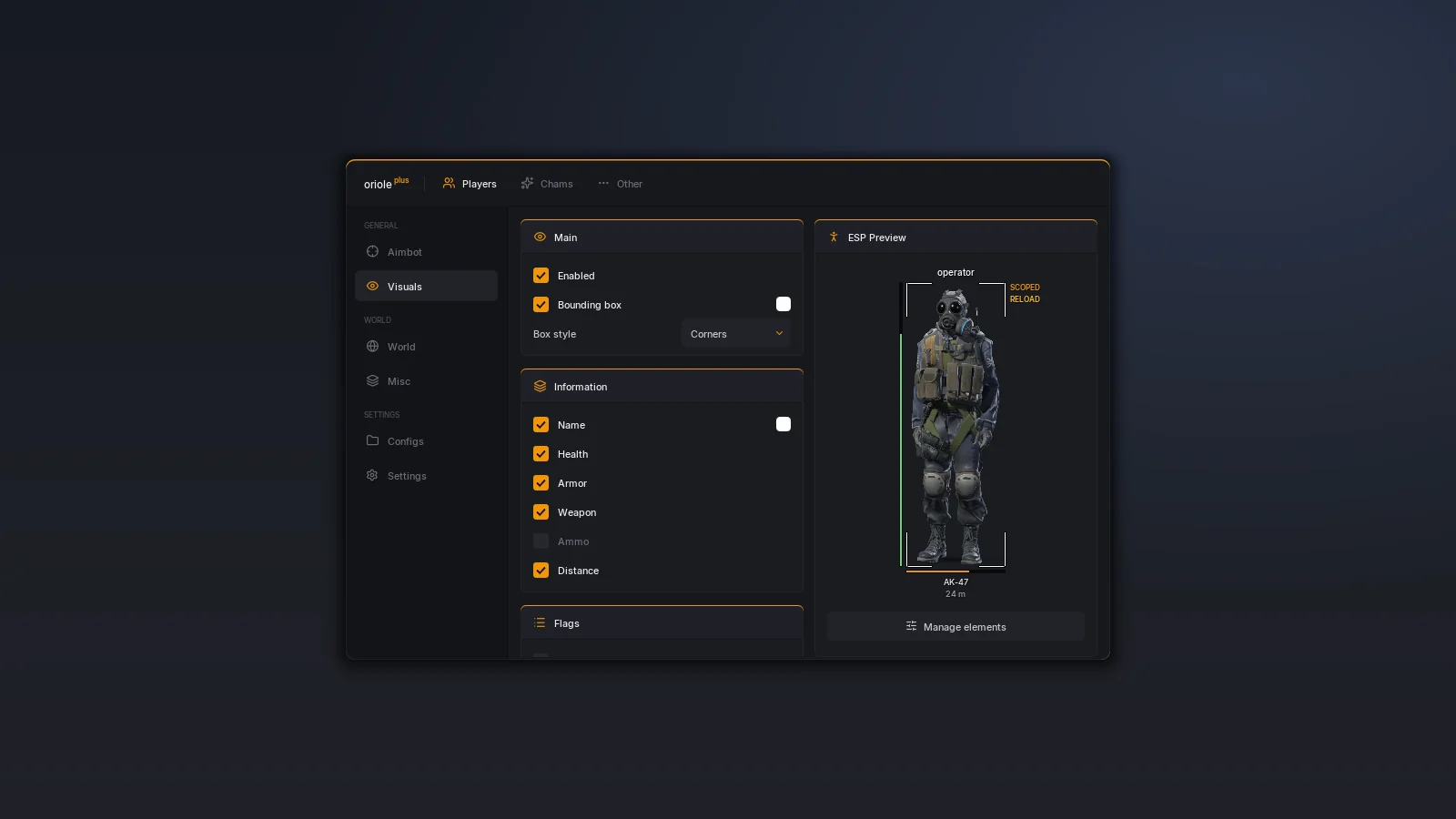
Task: Click the oriole plus logo
Action: tap(387, 183)
